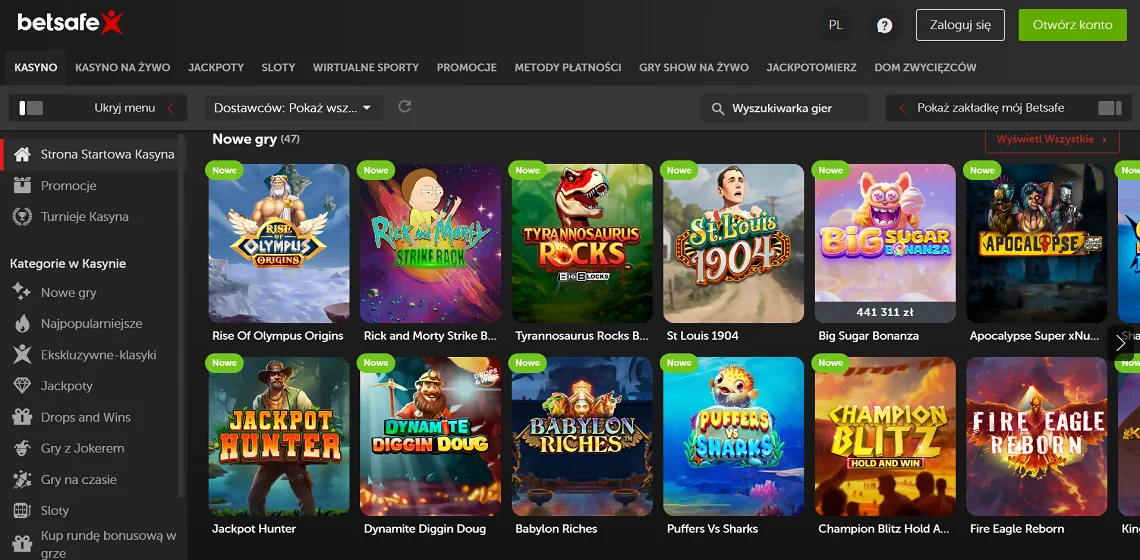Toggle the Pokaż zakładkę mój Betsafe switch
Viewport: 1140px width, 560px height.
1110,108
